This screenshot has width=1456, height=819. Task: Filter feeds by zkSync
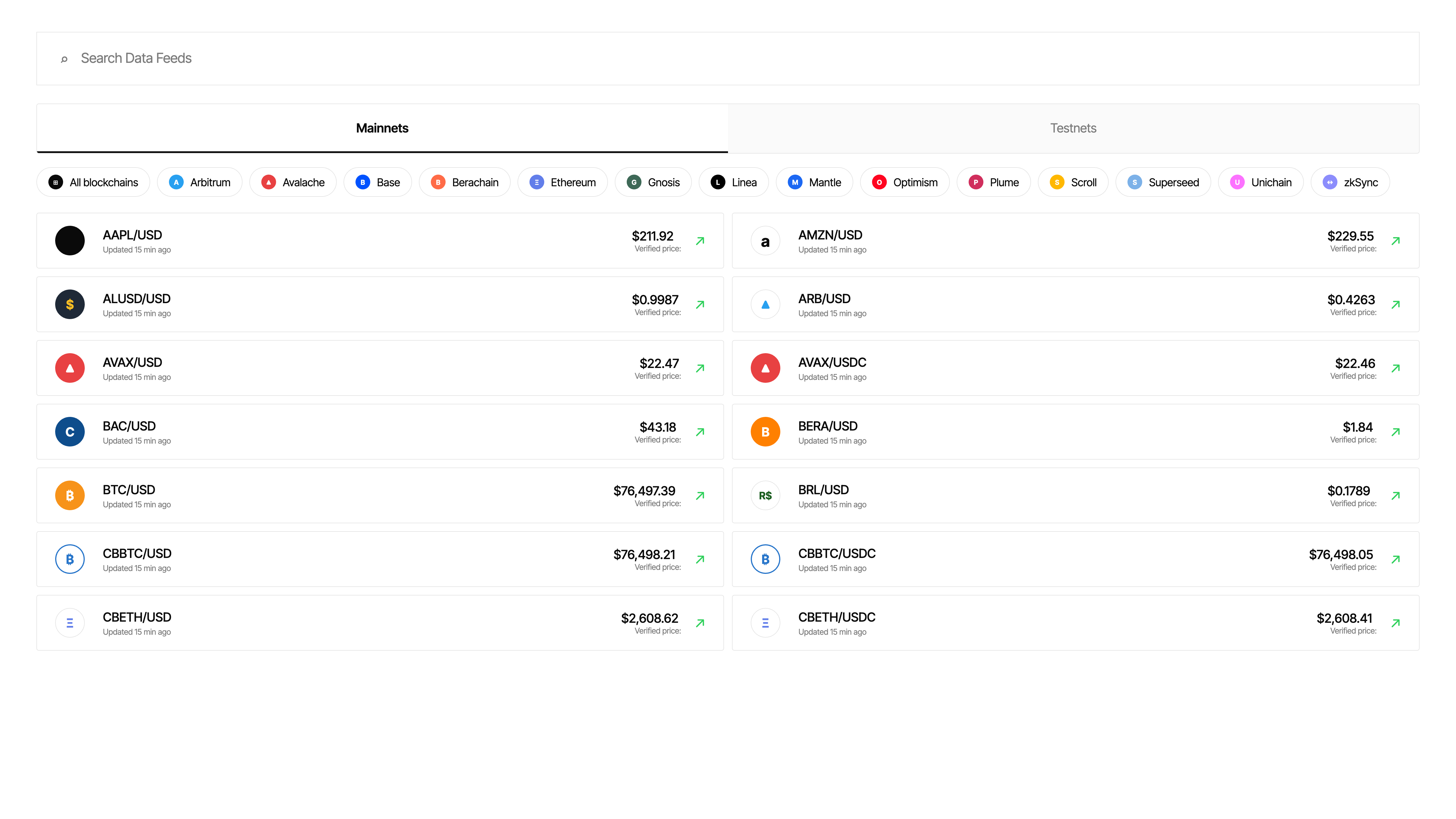click(x=1350, y=182)
